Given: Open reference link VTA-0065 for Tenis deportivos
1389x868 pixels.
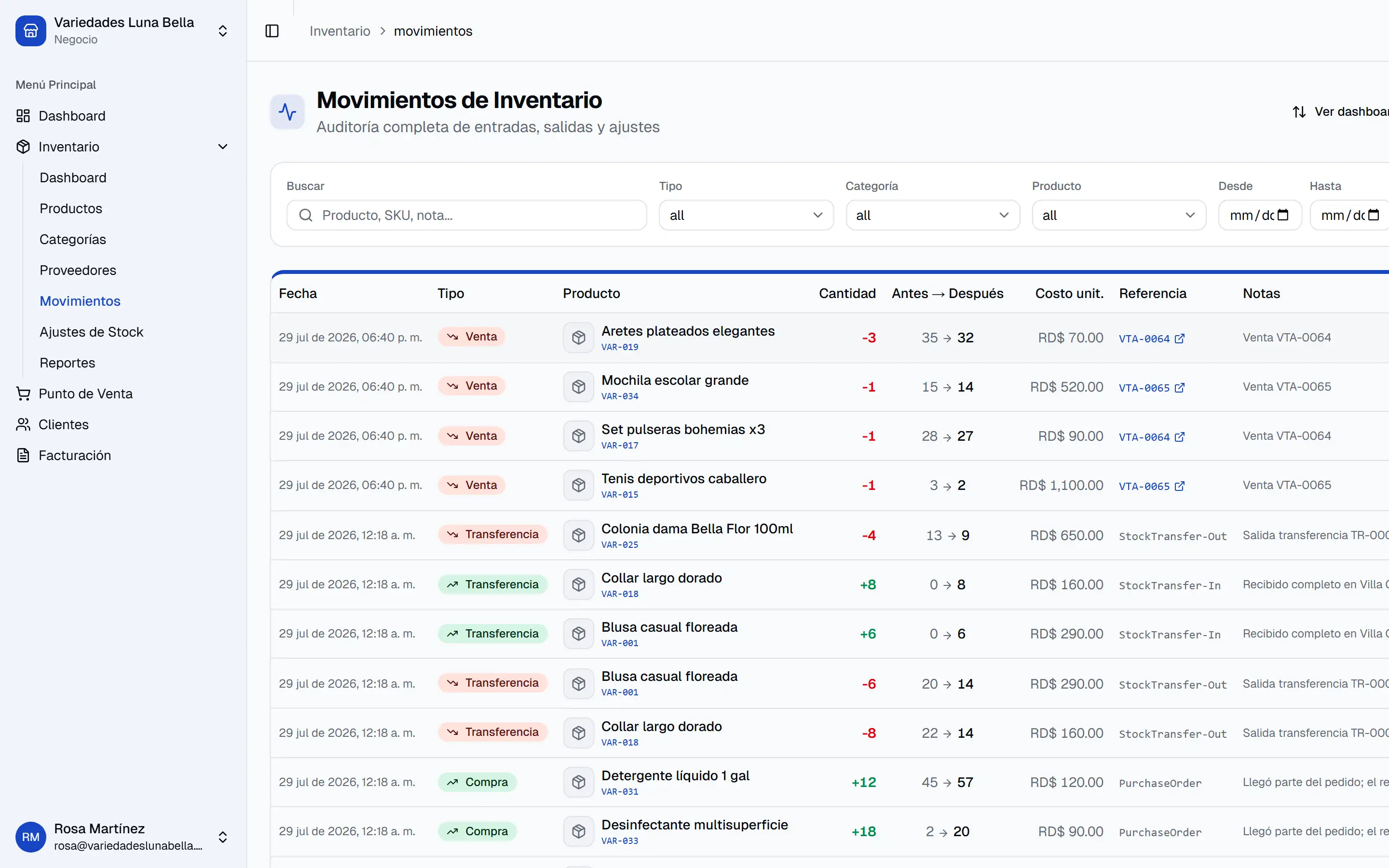Looking at the screenshot, I should [1151, 486].
